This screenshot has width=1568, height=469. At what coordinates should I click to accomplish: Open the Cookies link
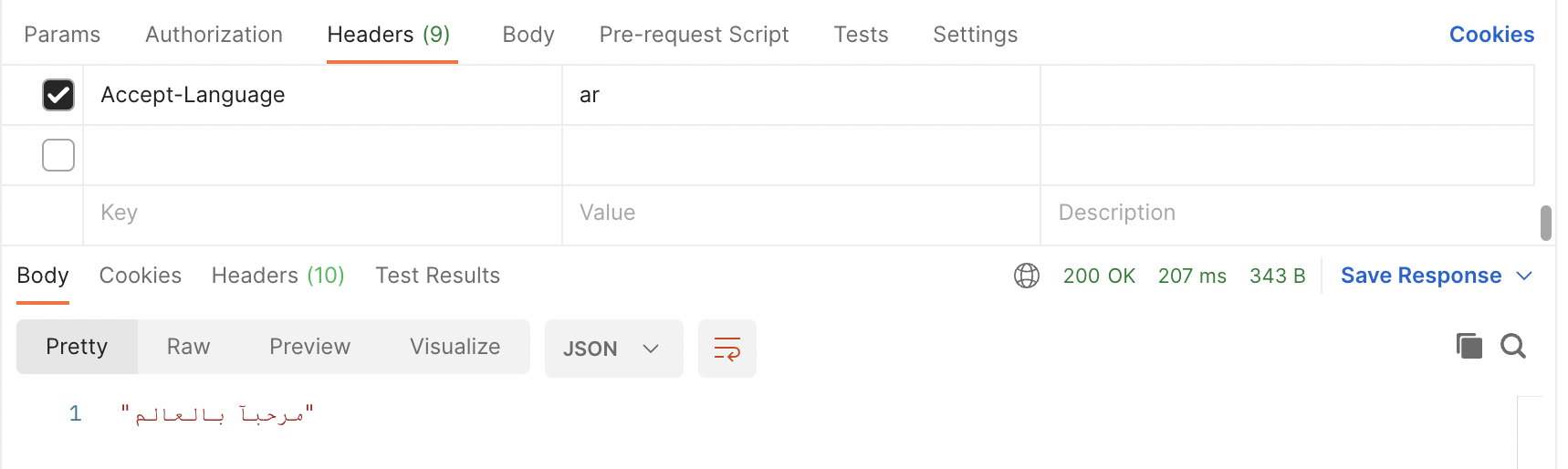[1491, 35]
